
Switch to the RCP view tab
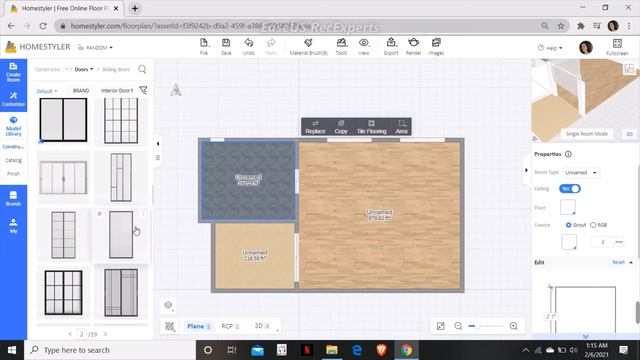(x=230, y=326)
